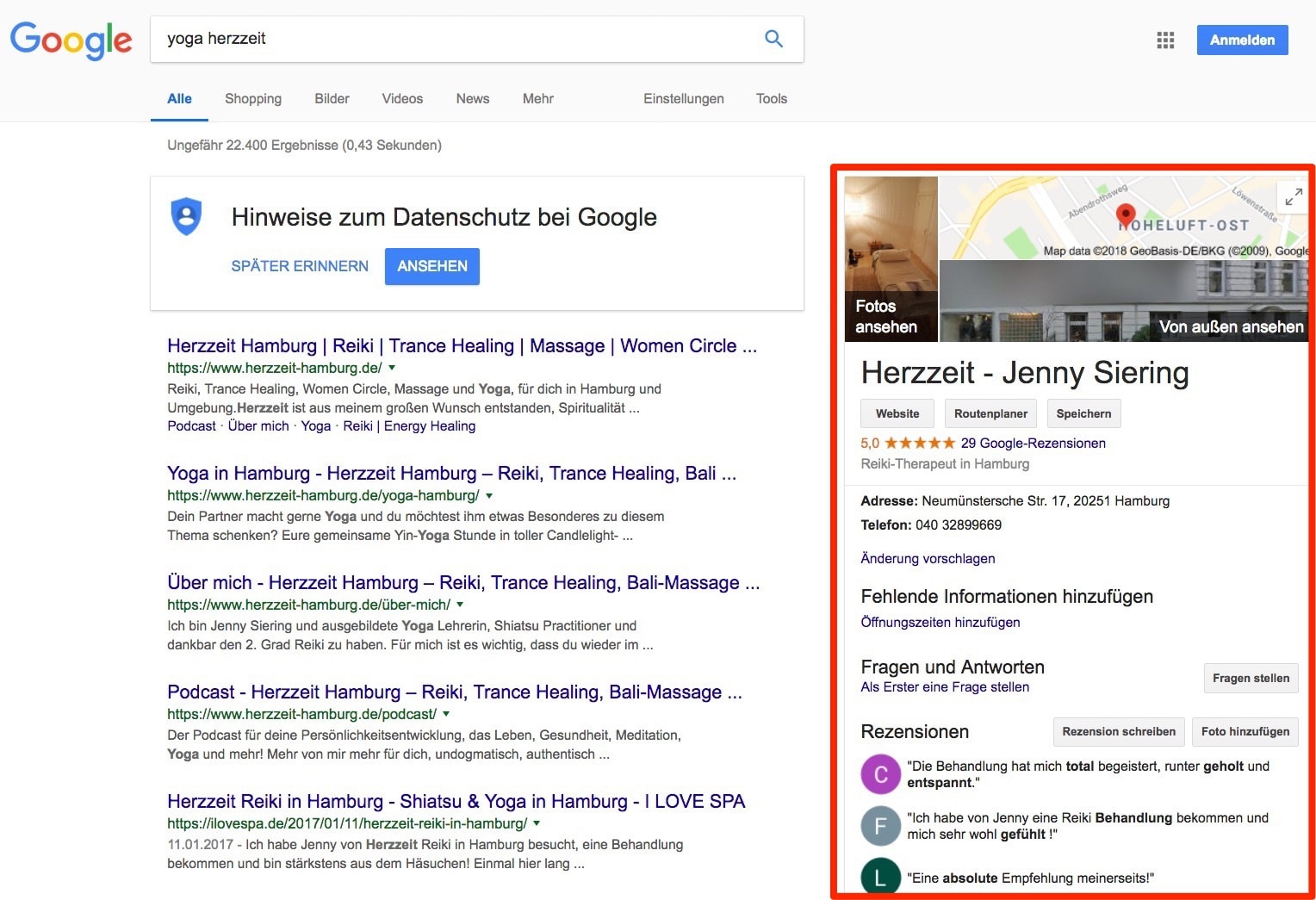
Task: Click the five-star rating stars
Action: point(920,443)
